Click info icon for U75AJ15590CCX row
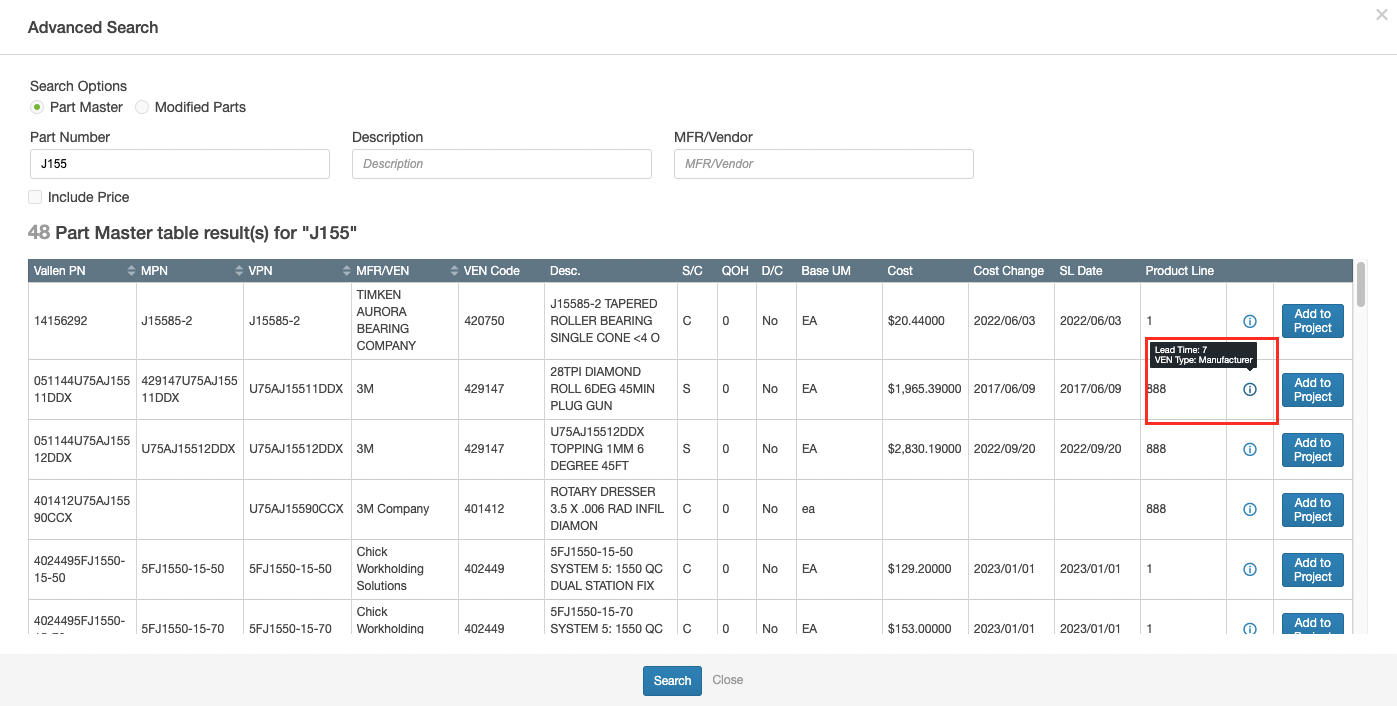Screen dimensions: 1397x706 pyautogui.click(x=1249, y=509)
